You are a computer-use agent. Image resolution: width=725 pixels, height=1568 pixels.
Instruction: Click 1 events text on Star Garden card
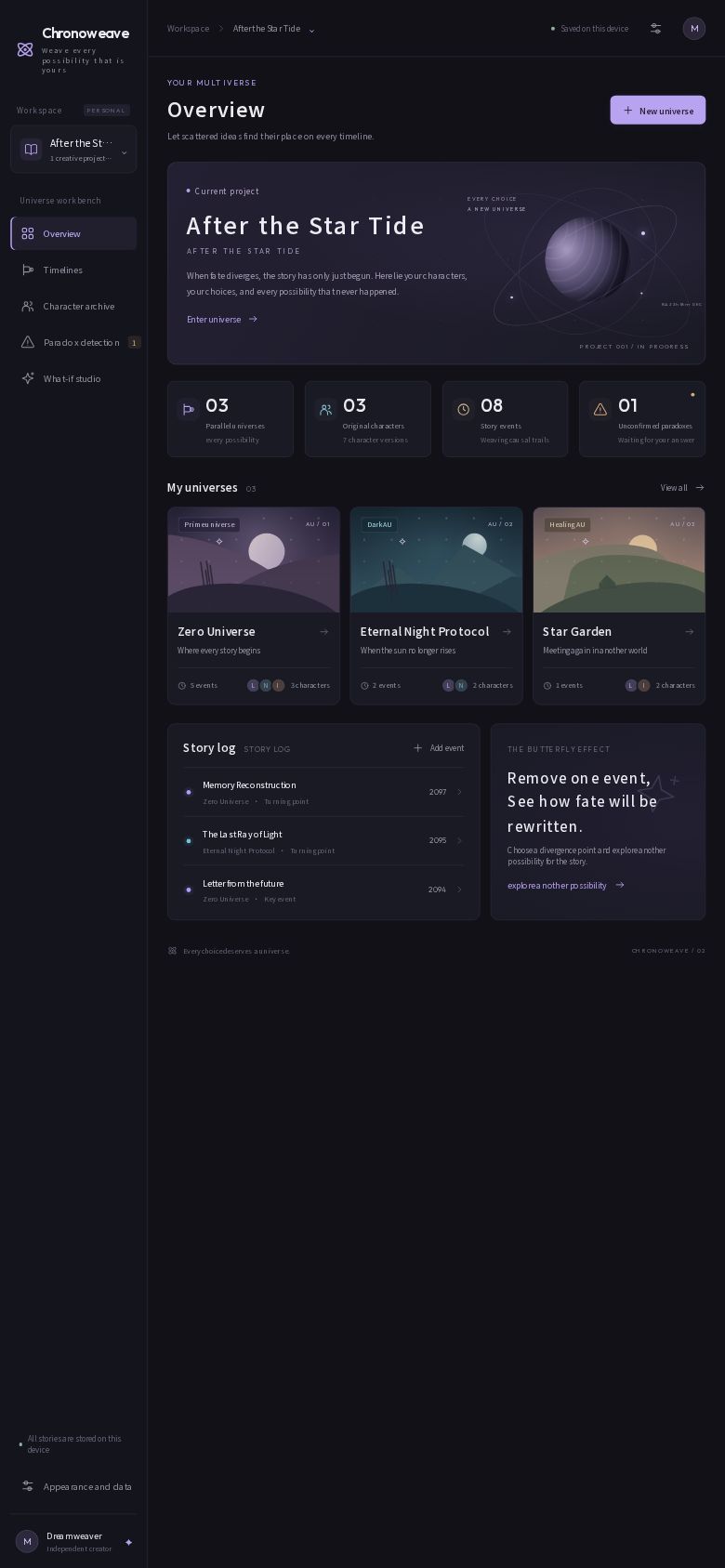point(569,686)
